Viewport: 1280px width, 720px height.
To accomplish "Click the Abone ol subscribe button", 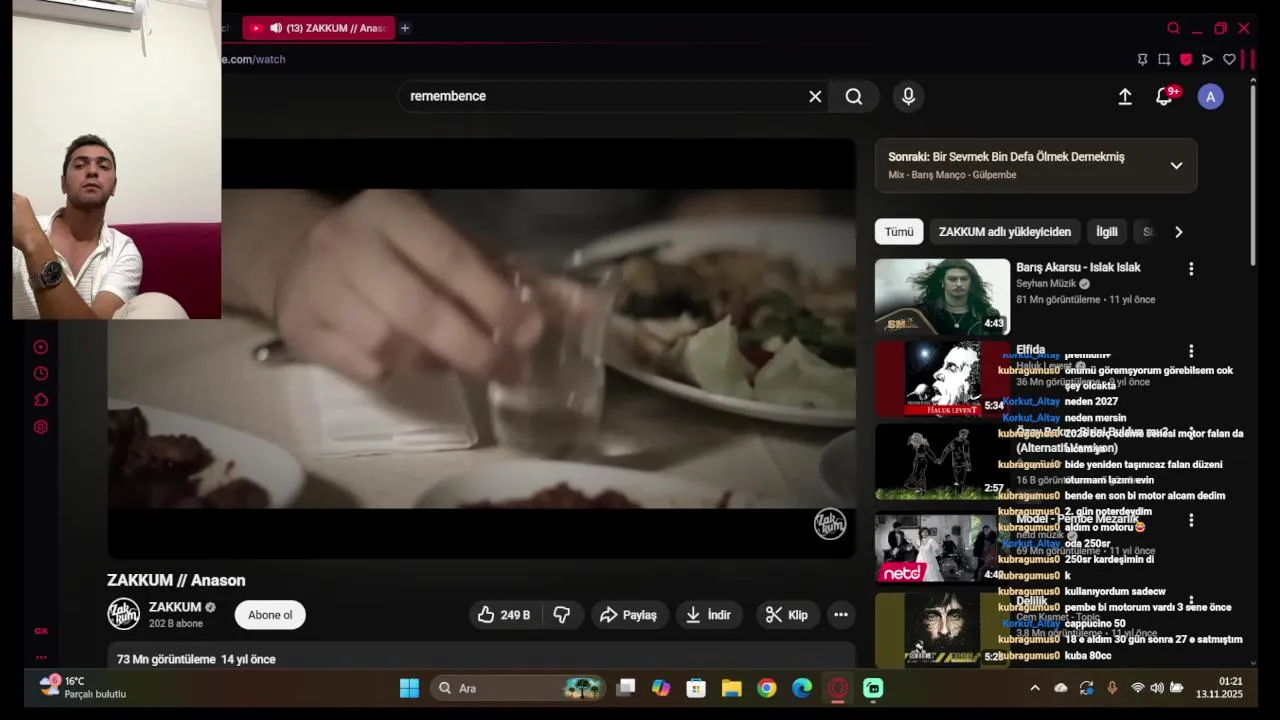I will pyautogui.click(x=270, y=615).
